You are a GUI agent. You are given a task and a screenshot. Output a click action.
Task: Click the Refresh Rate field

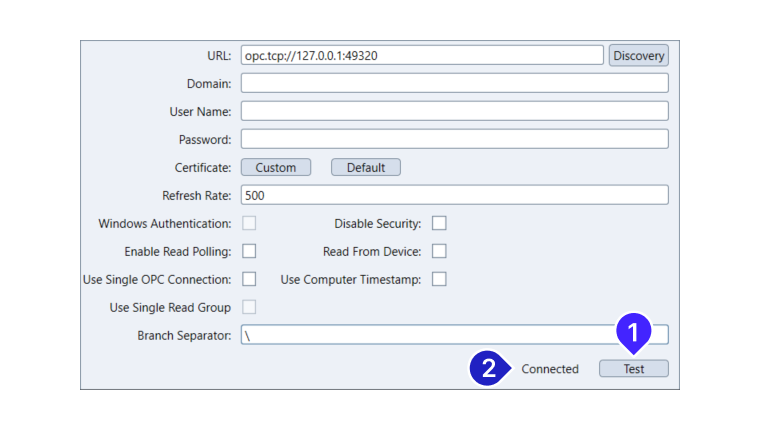[x=454, y=195]
